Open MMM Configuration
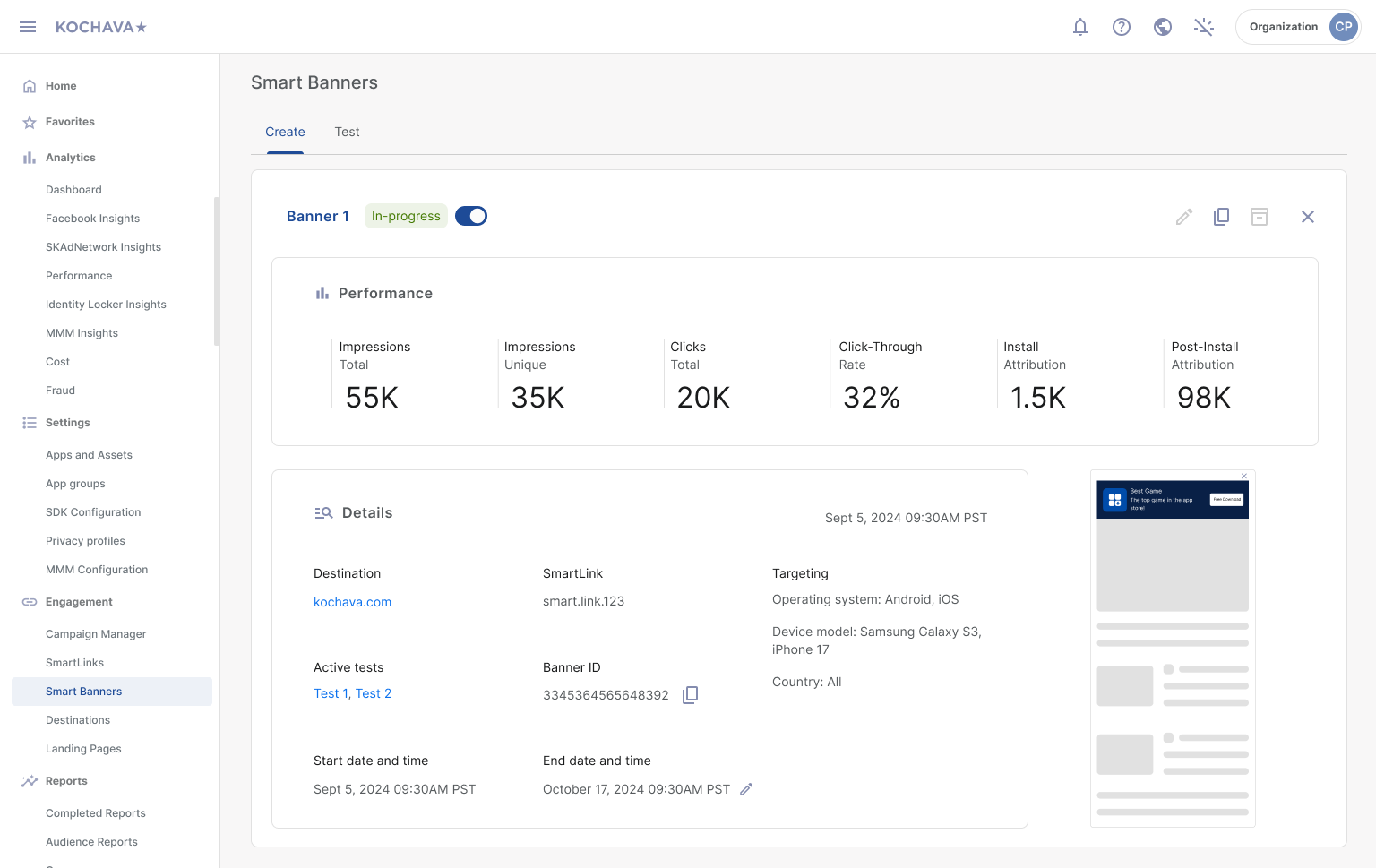Screen dimensions: 1376x868 97,570
